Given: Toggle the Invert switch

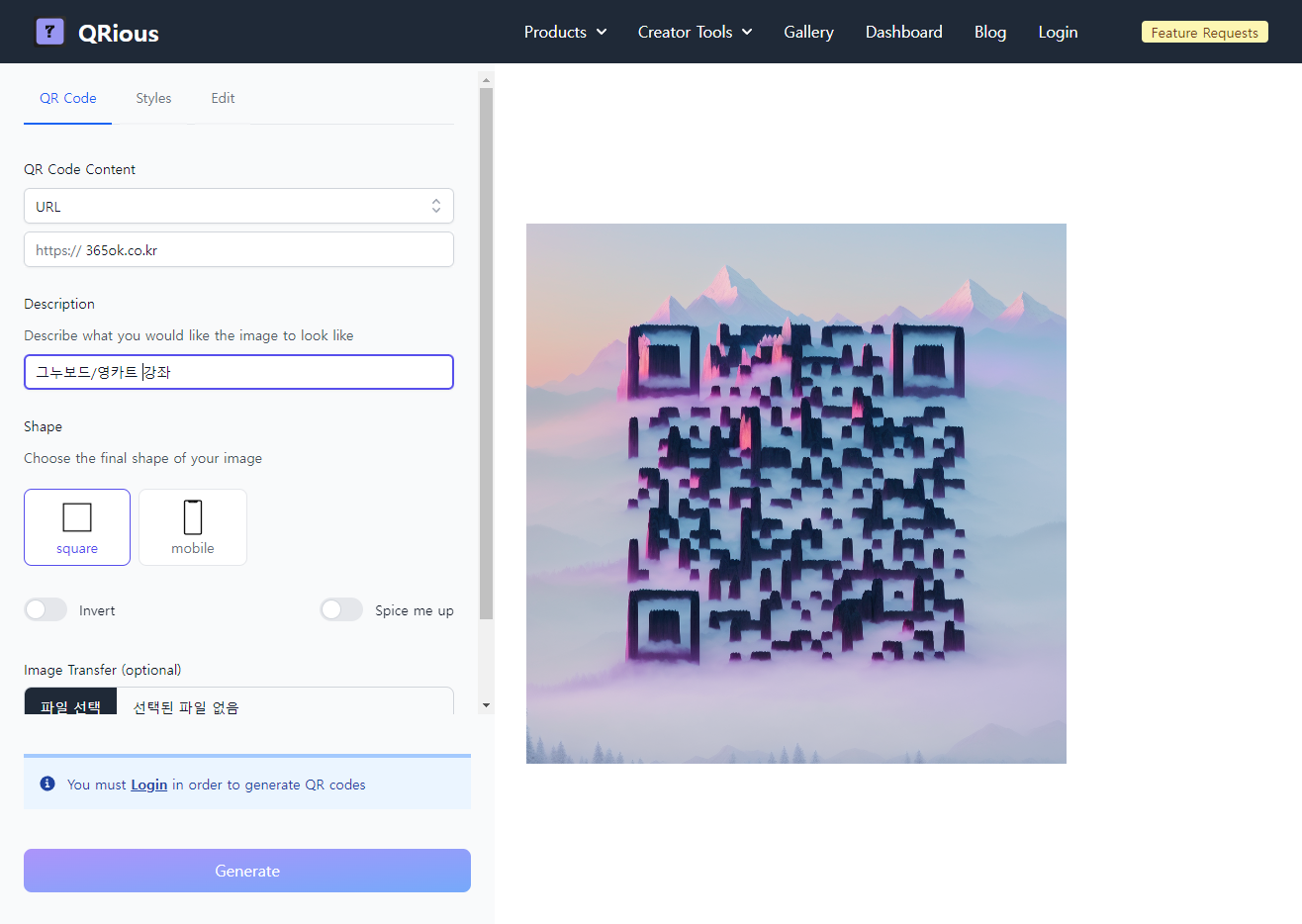Looking at the screenshot, I should pyautogui.click(x=46, y=609).
